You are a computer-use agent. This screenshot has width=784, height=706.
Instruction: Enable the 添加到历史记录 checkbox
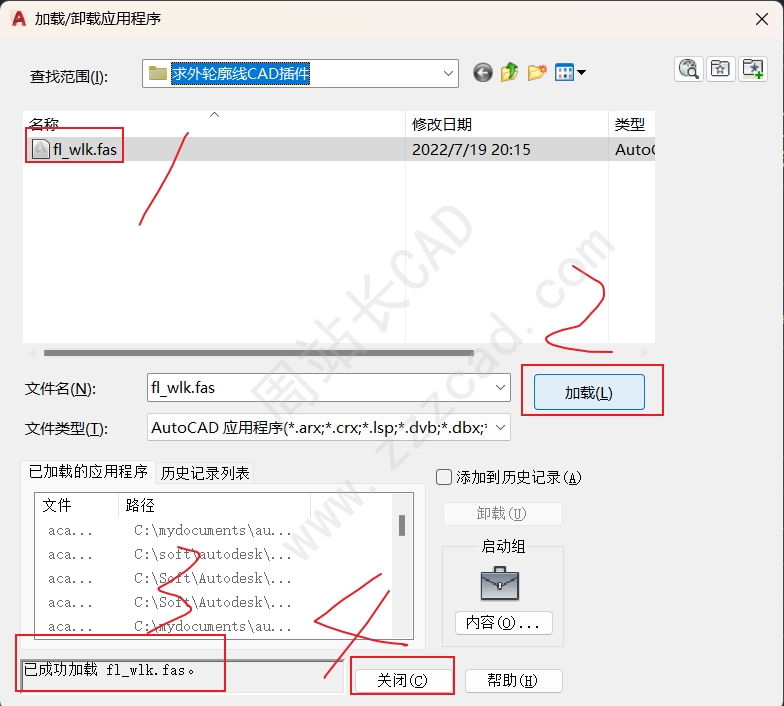tap(445, 478)
